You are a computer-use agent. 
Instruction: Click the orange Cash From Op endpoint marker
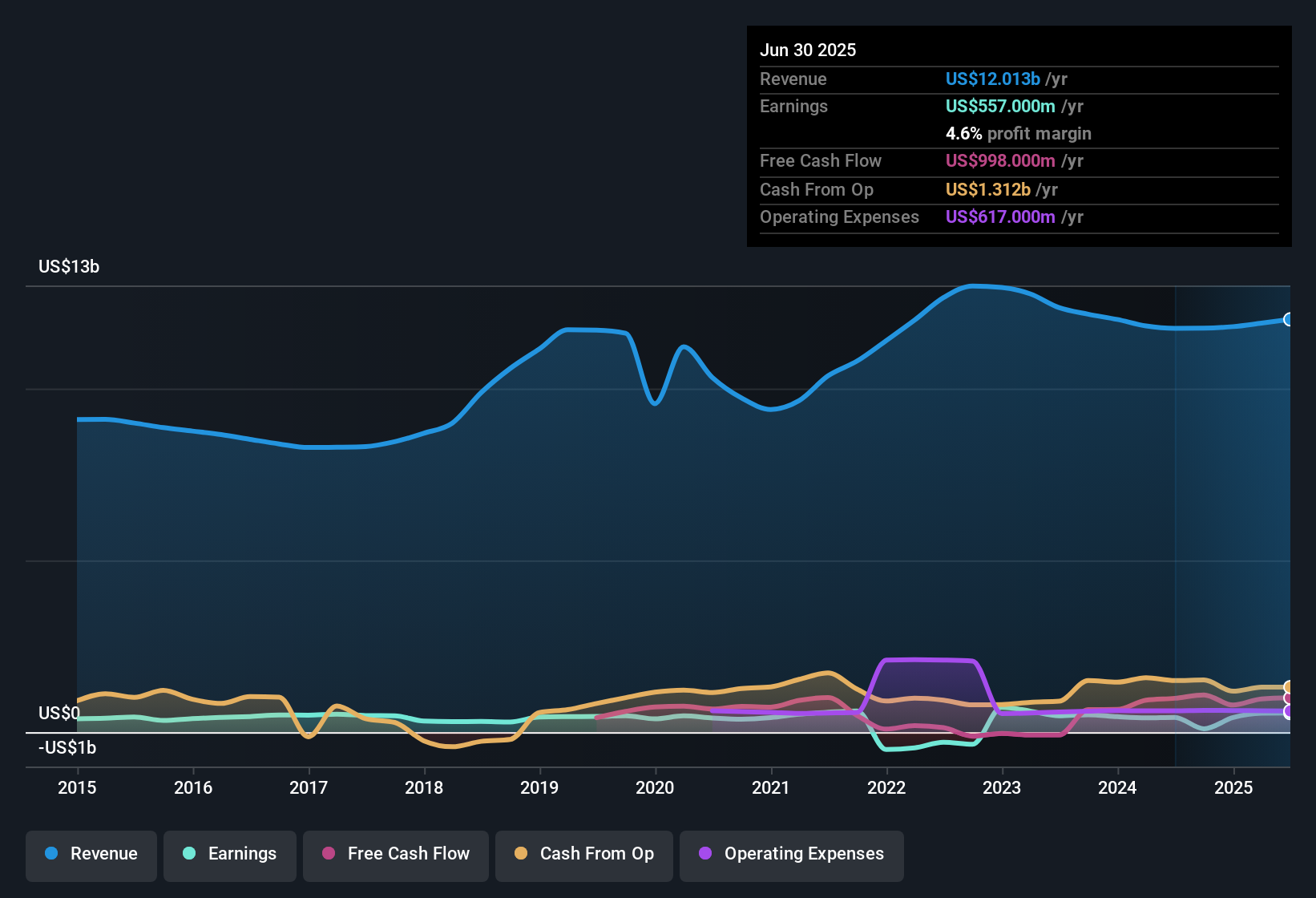pos(1289,687)
